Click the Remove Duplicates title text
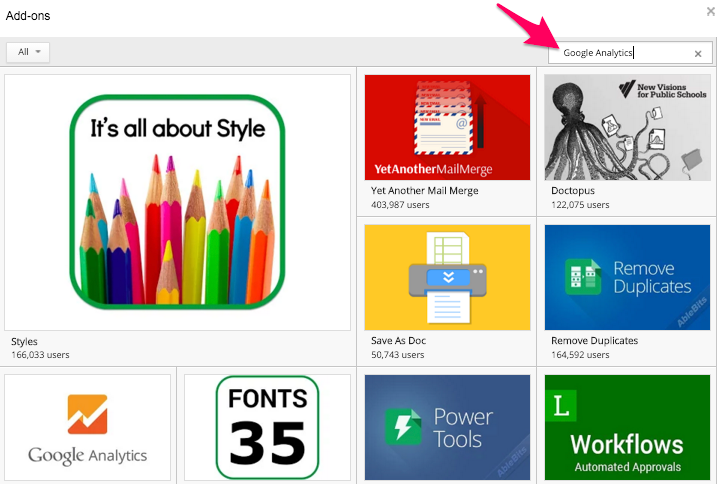 (x=594, y=341)
